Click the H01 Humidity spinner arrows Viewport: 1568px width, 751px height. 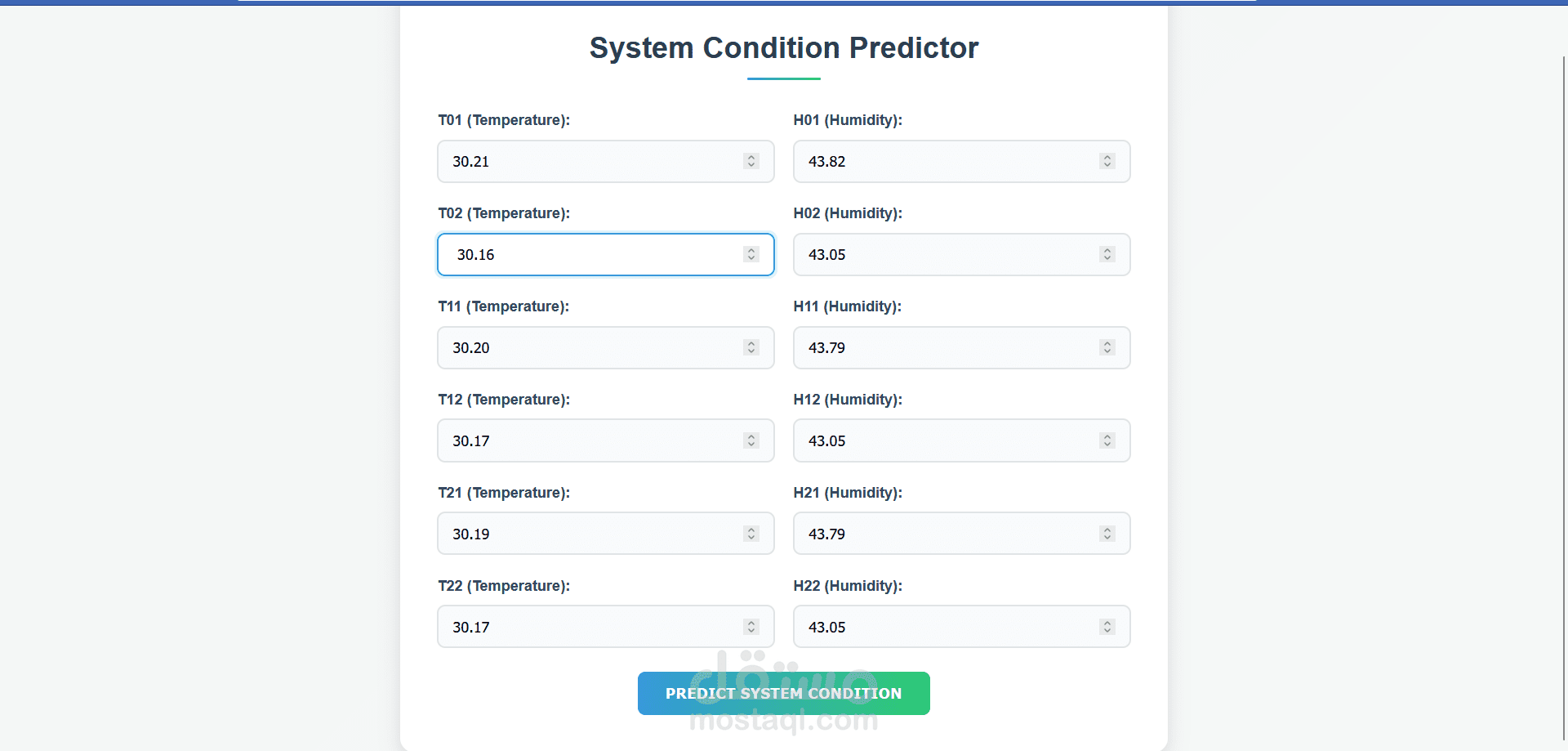click(1107, 161)
